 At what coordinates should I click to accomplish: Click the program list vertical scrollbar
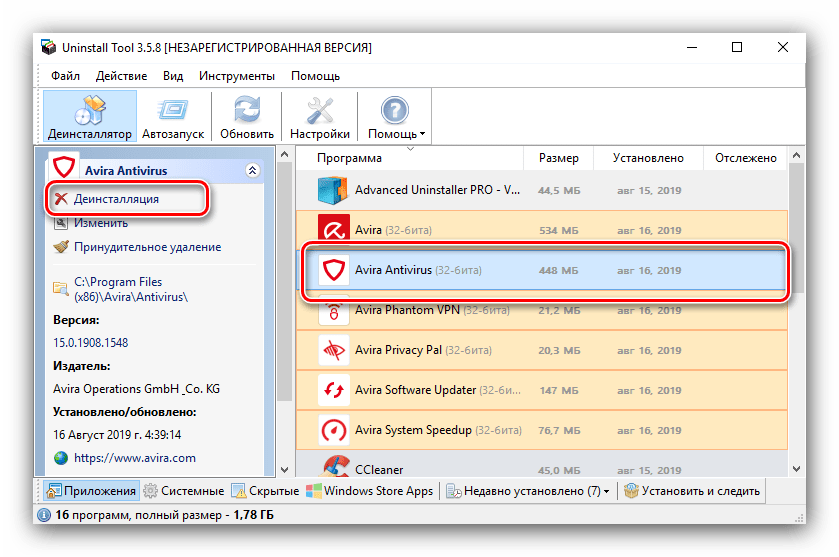click(x=795, y=300)
